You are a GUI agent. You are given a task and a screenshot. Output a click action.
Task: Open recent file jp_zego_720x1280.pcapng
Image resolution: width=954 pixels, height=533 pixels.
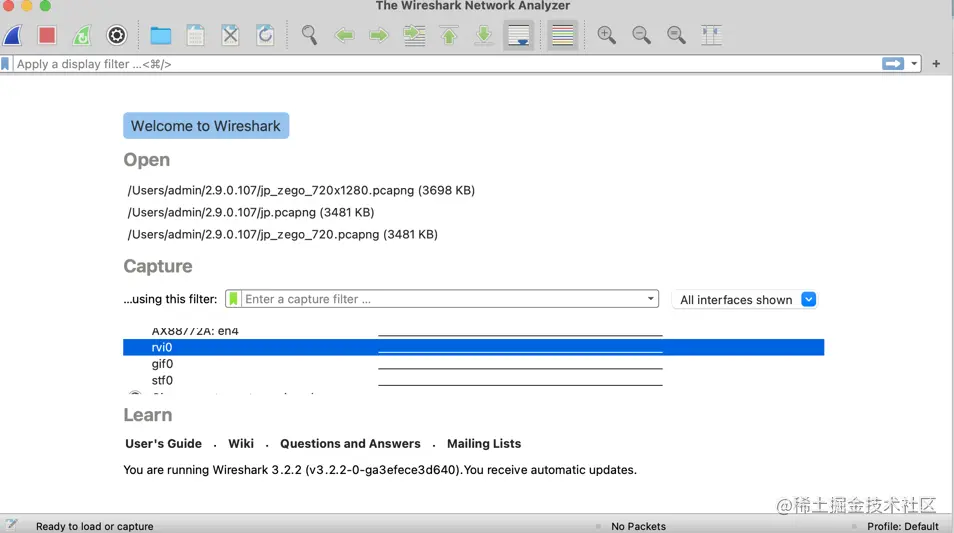coord(301,190)
